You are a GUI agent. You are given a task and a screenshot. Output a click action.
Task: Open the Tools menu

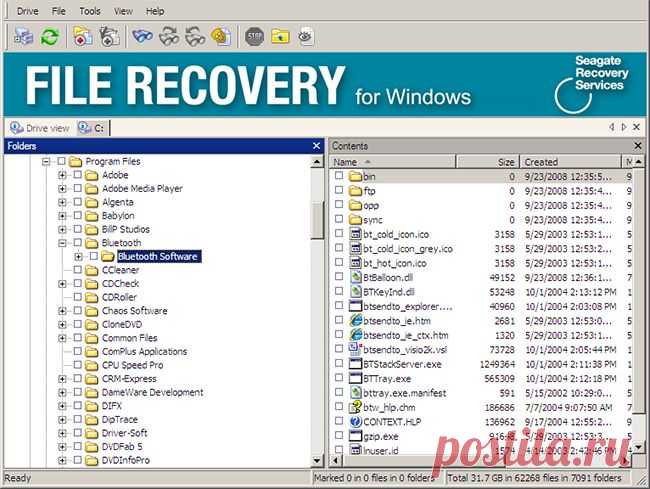pyautogui.click(x=90, y=11)
